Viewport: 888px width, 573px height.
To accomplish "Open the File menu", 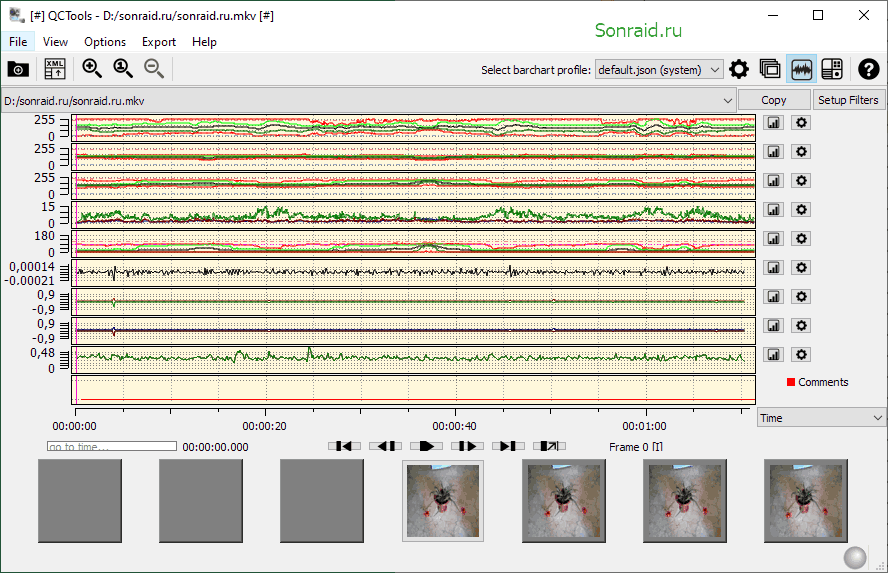I will point(18,42).
